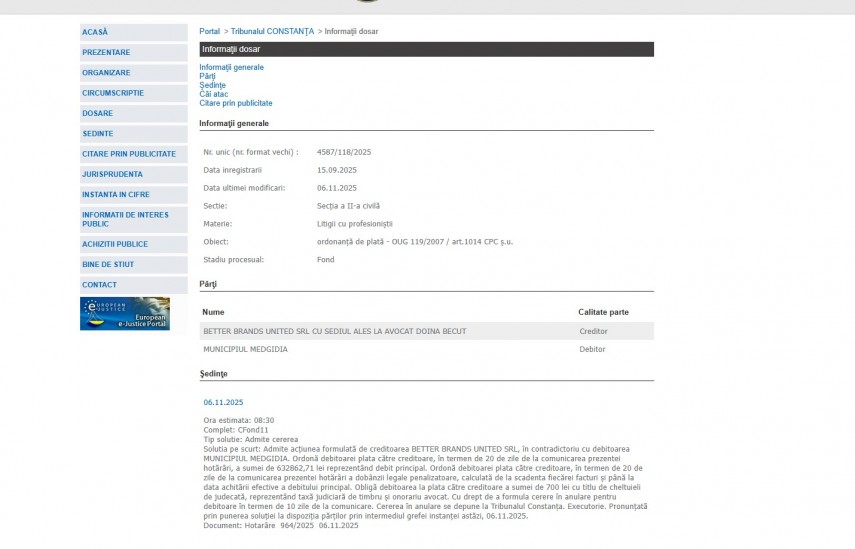
Task: Open CITARE PRIN PUBLICITATE in the sidebar
Action: pos(128,154)
